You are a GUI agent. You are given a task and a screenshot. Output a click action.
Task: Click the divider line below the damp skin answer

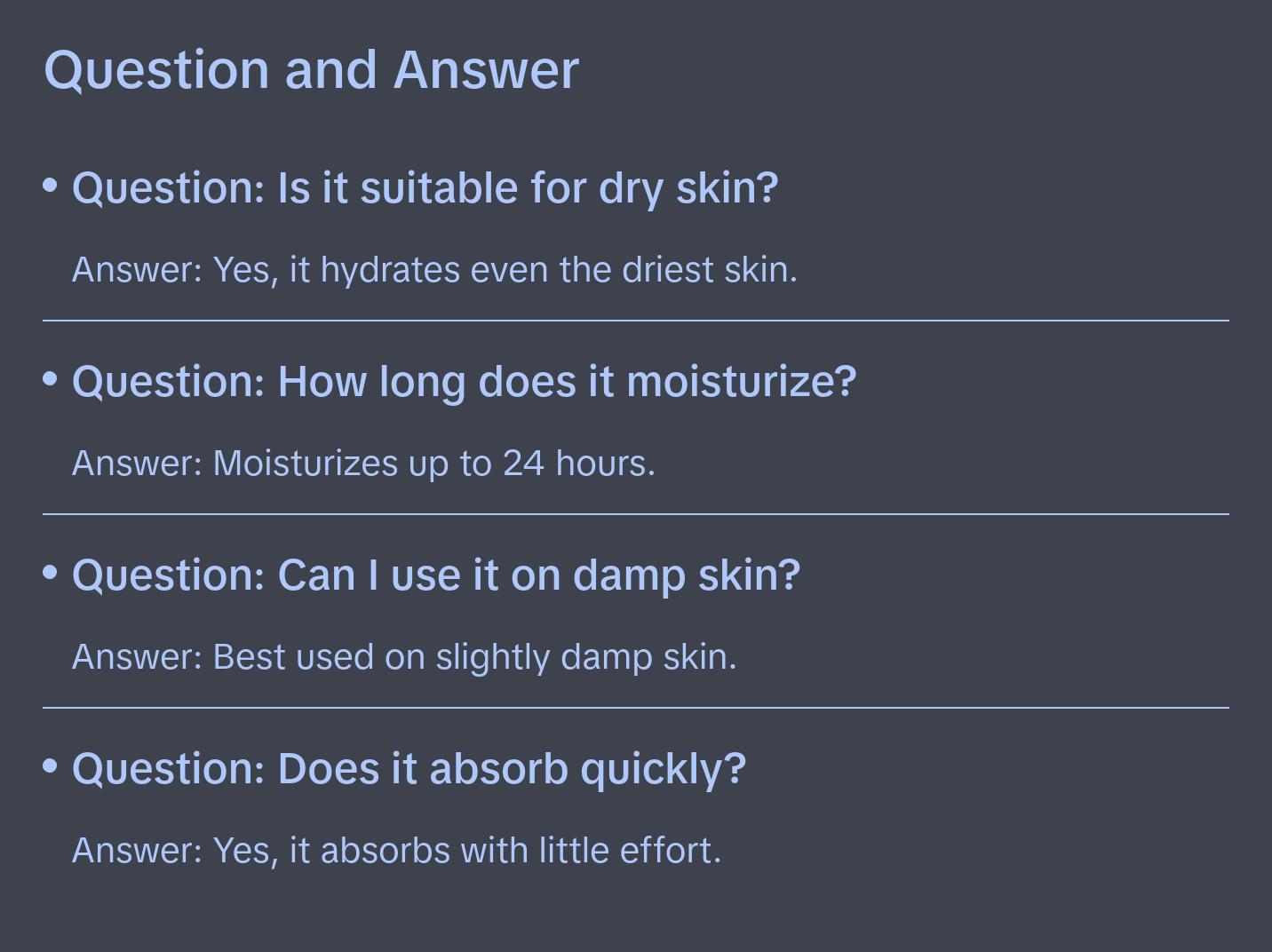pos(636,708)
